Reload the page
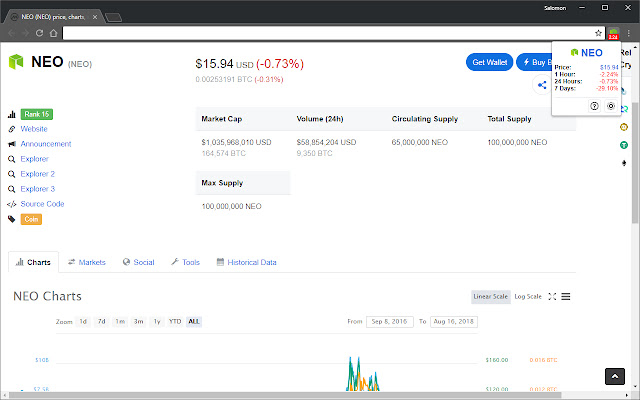The height and width of the screenshot is (400, 640). [39, 33]
